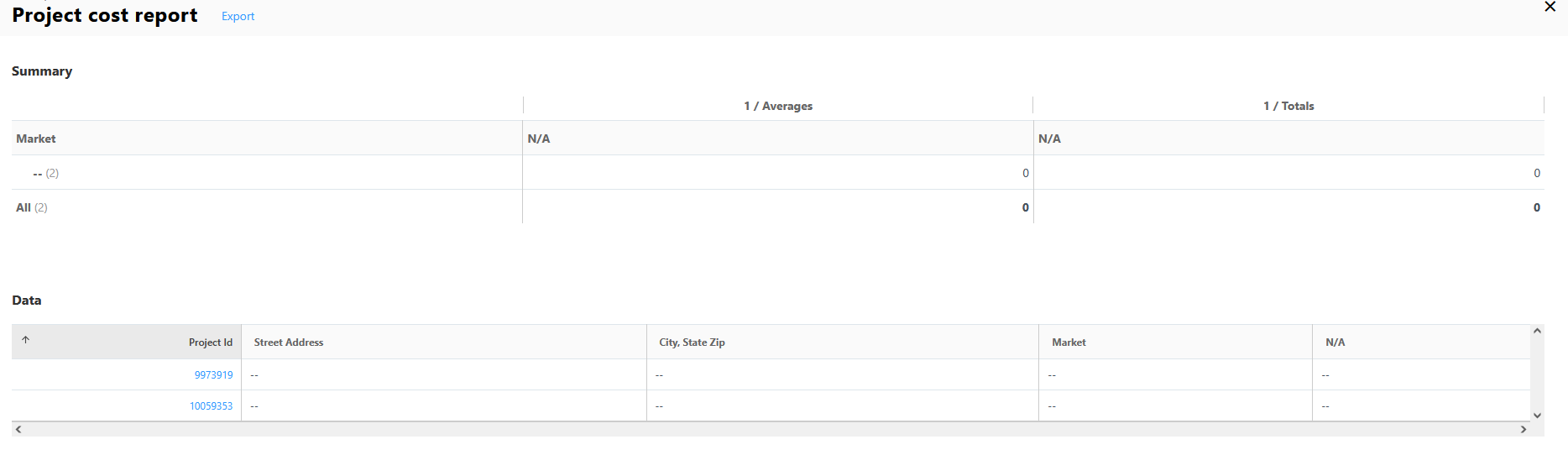The height and width of the screenshot is (455, 1568).
Task: Click N/A column header in Data table
Action: tap(1335, 343)
